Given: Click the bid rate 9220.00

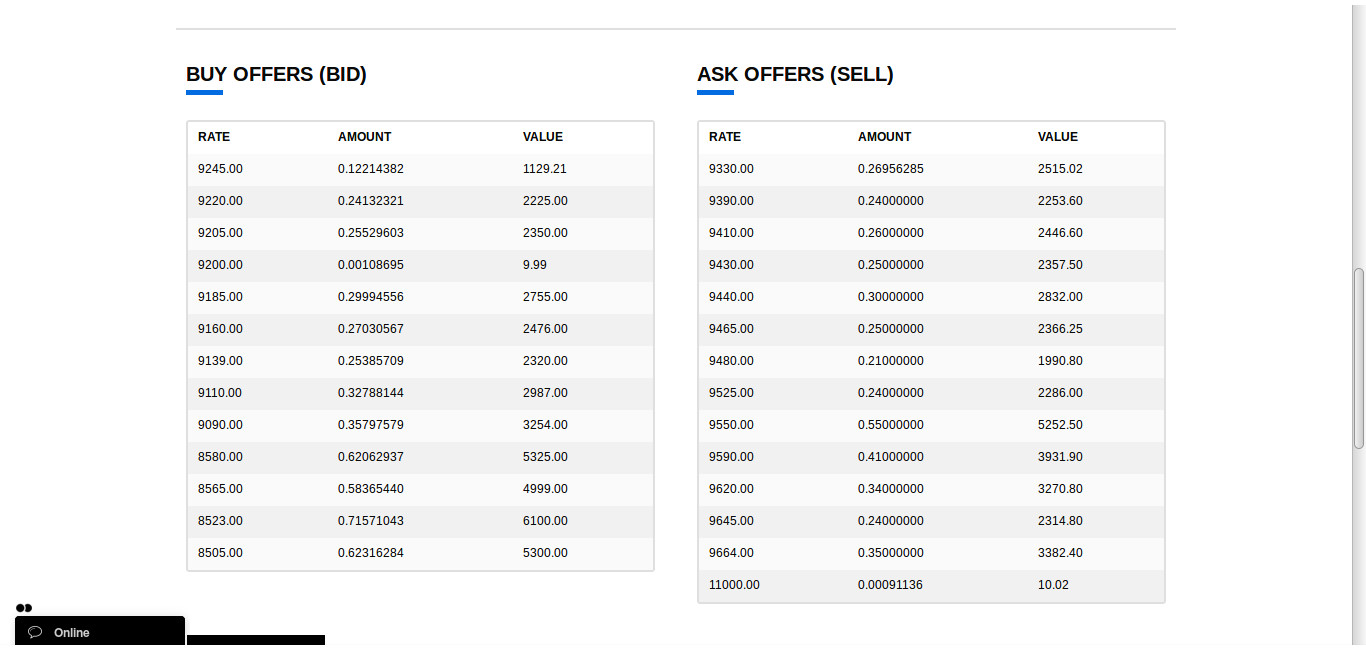Looking at the screenshot, I should [220, 201].
